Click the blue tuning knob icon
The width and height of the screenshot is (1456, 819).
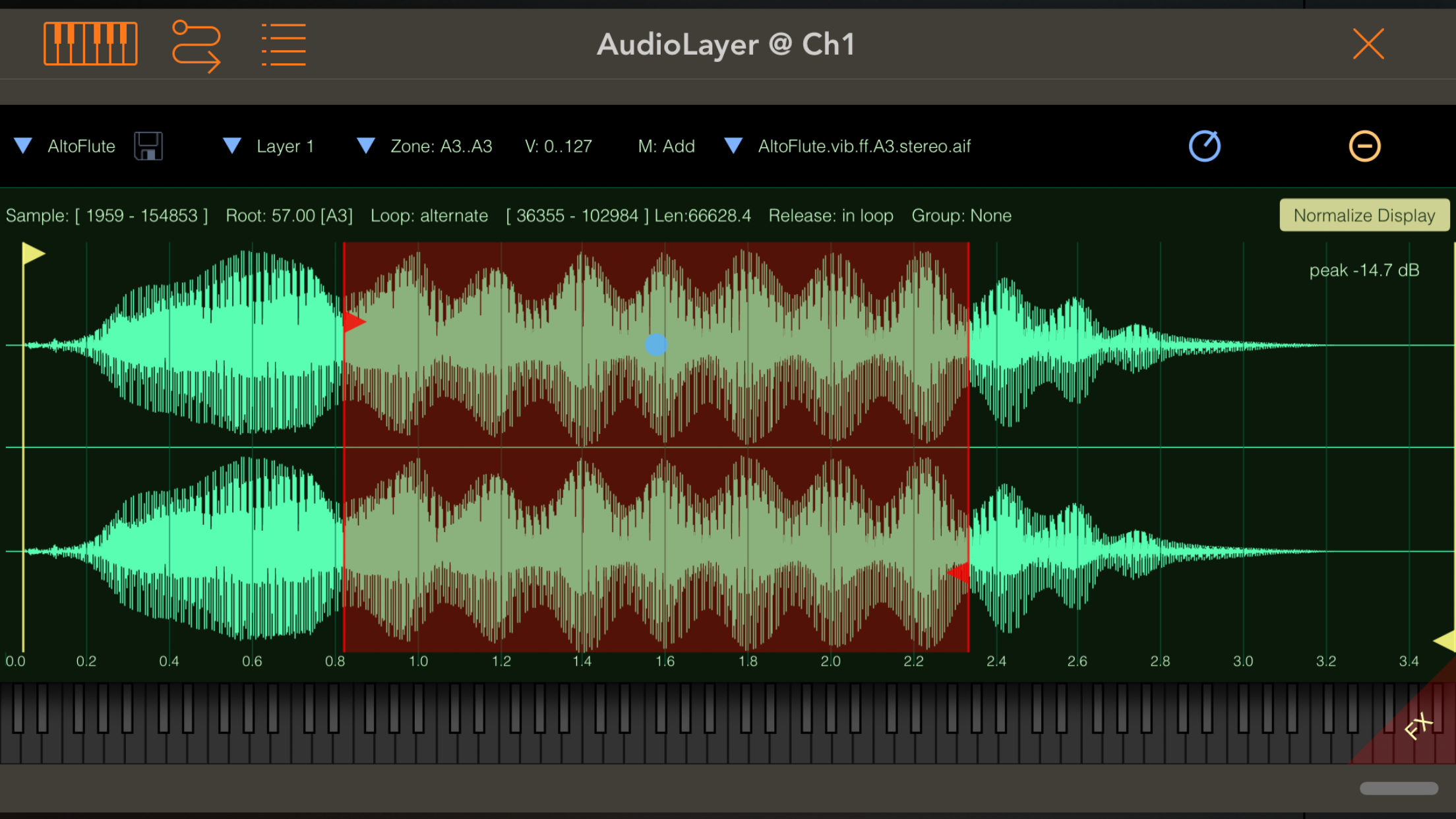pyautogui.click(x=1204, y=146)
